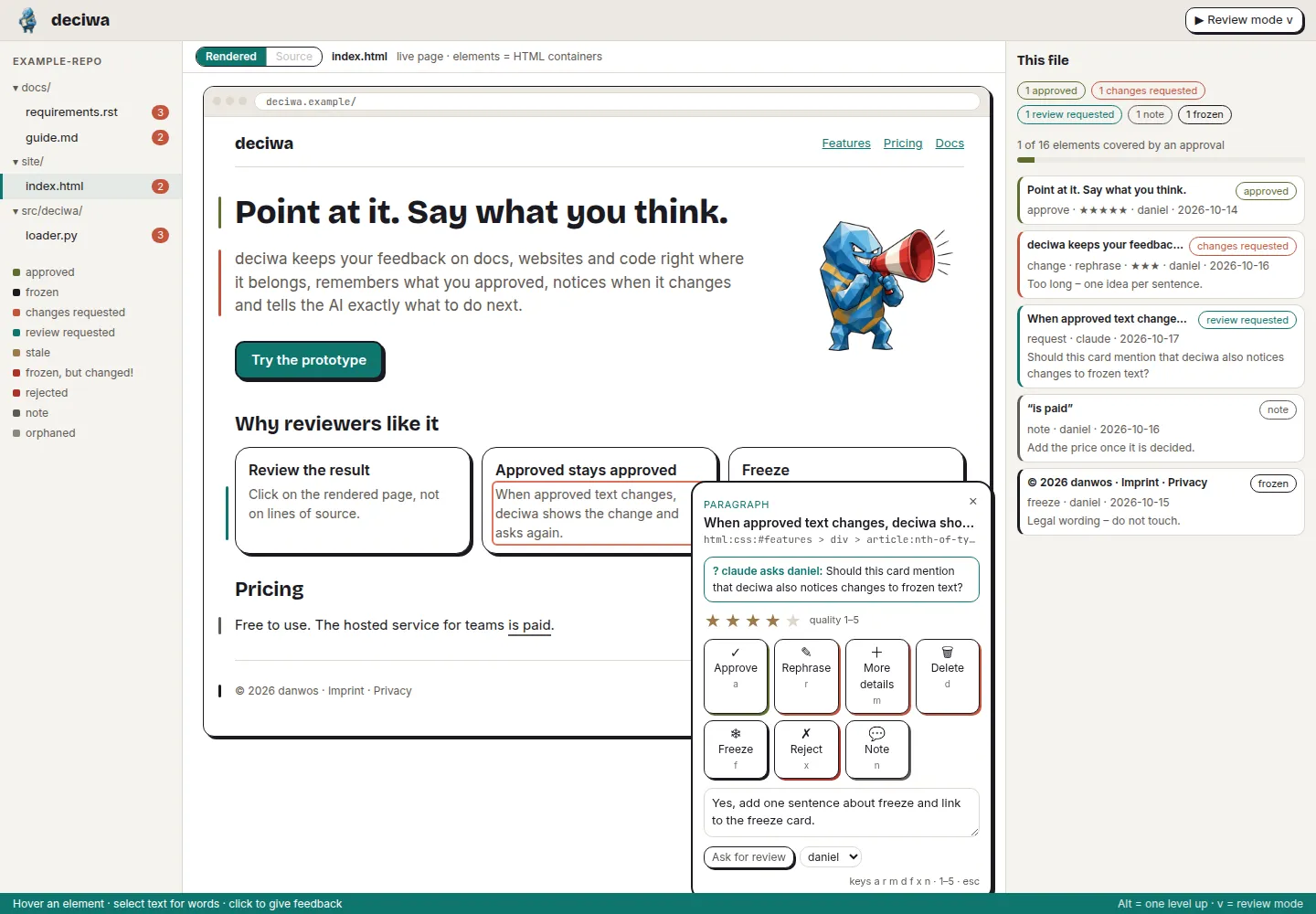Click the Note speech bubble action
The width and height of the screenshot is (1316, 914).
pyautogui.click(x=876, y=749)
